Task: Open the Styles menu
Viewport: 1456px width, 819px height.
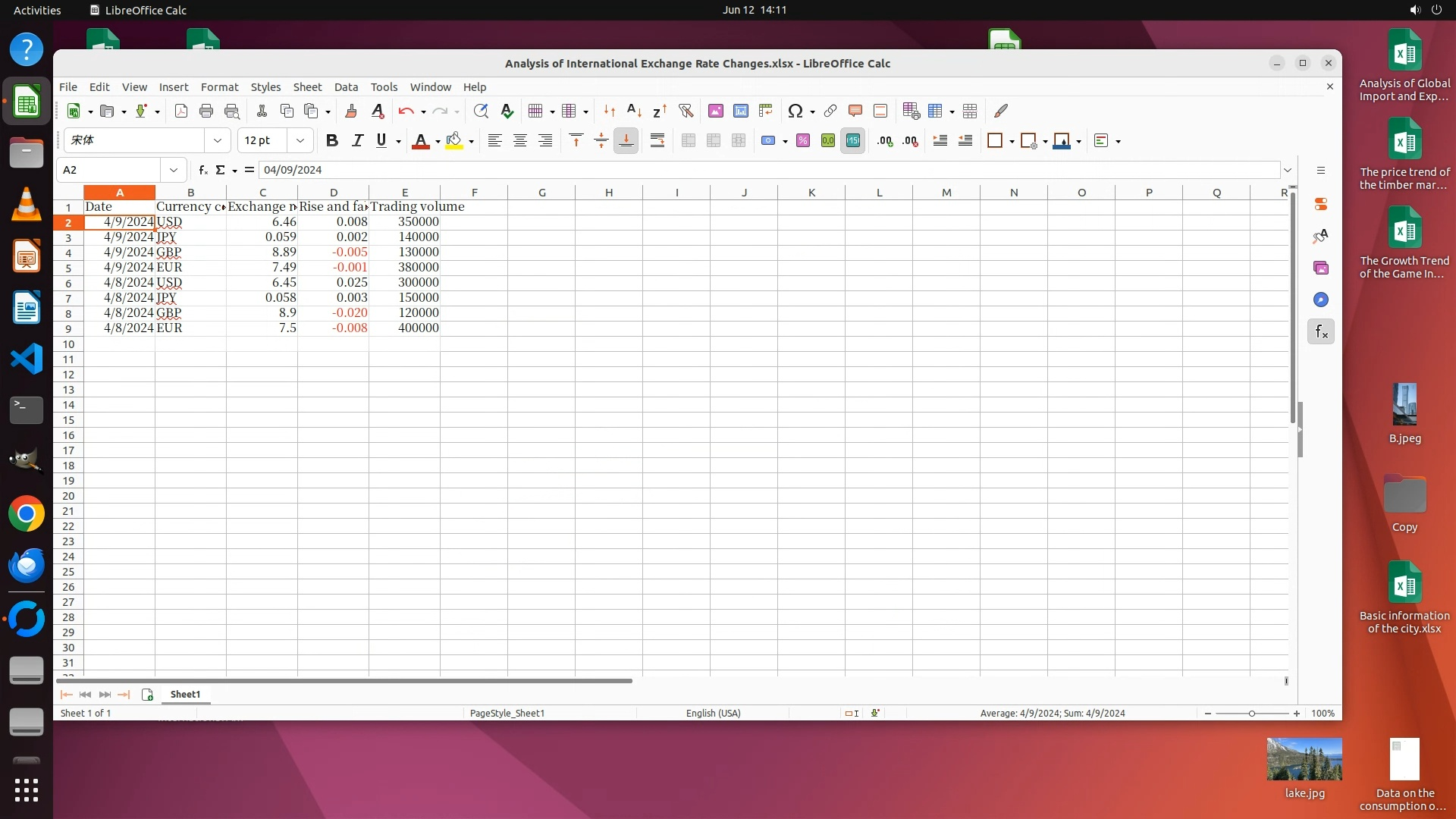Action: (x=265, y=86)
